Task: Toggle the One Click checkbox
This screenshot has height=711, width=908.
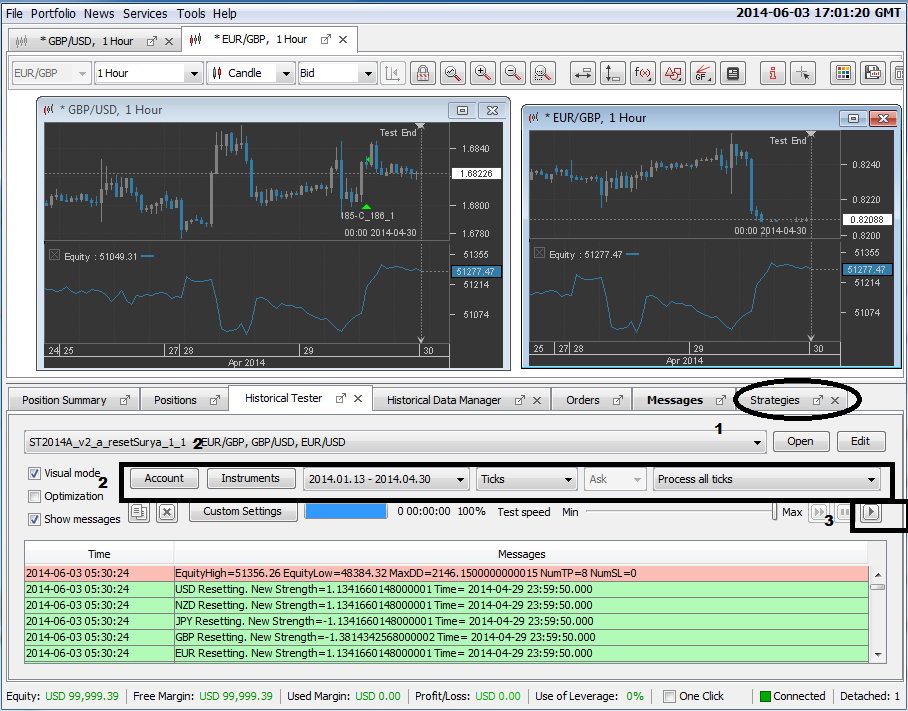Action: (x=669, y=696)
